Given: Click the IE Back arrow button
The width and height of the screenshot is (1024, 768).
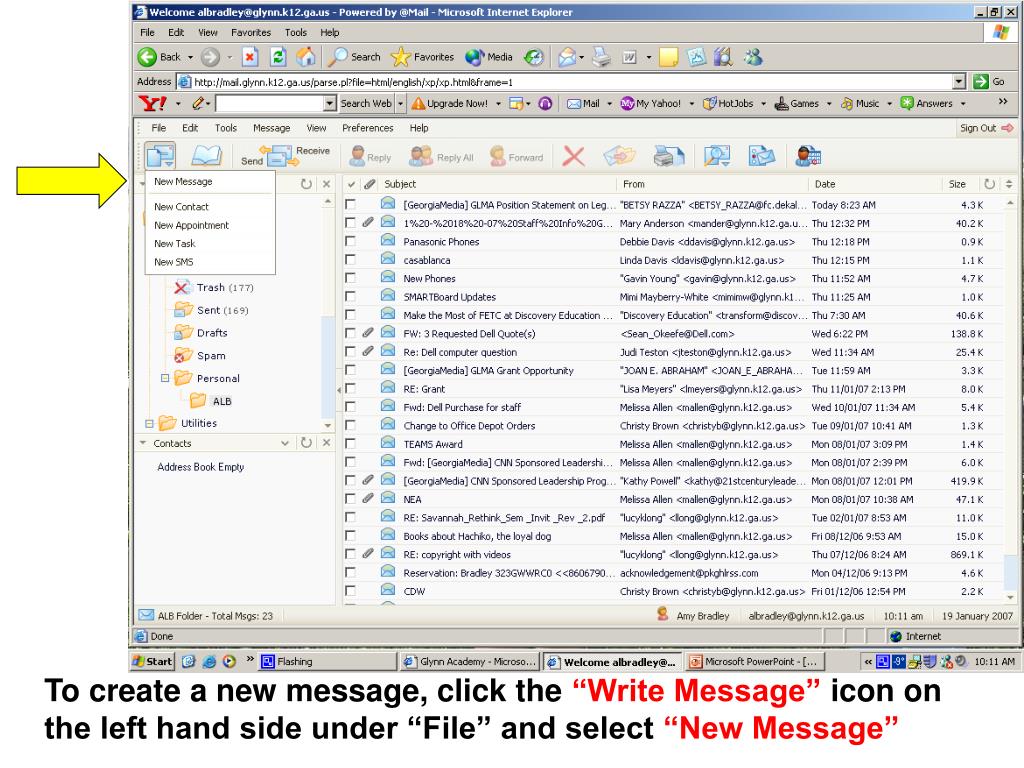Looking at the screenshot, I should [159, 57].
